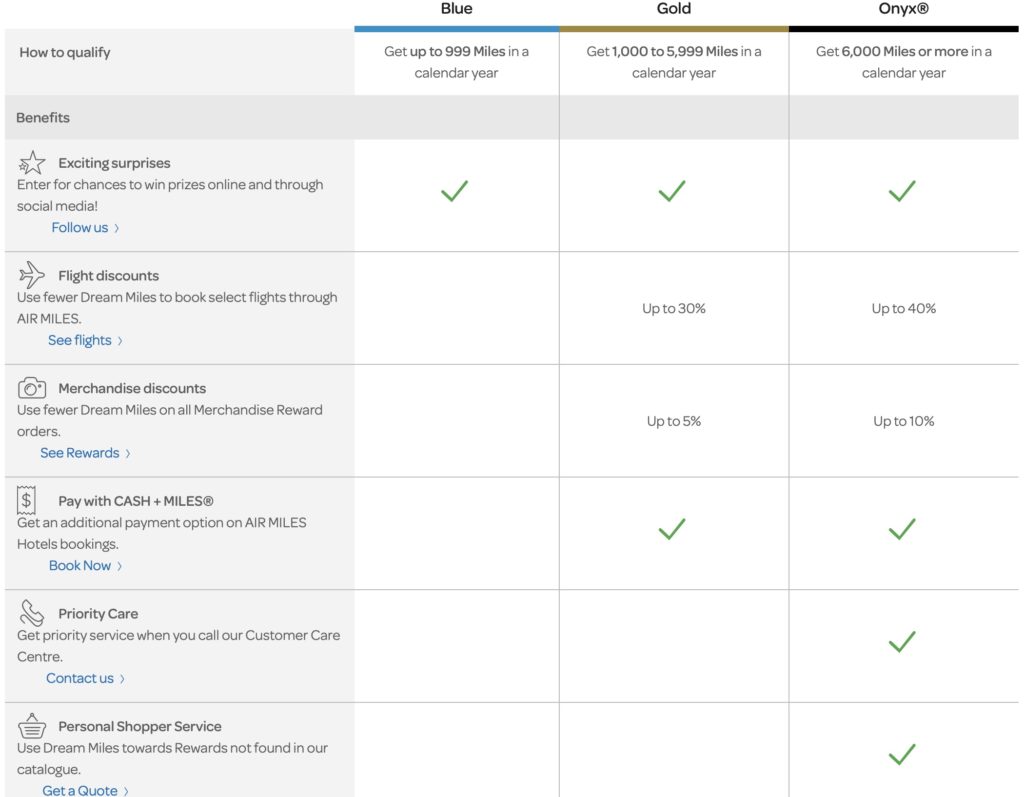Screen dimensions: 1024x797
Task: Open the Follow us link
Action: pos(80,228)
